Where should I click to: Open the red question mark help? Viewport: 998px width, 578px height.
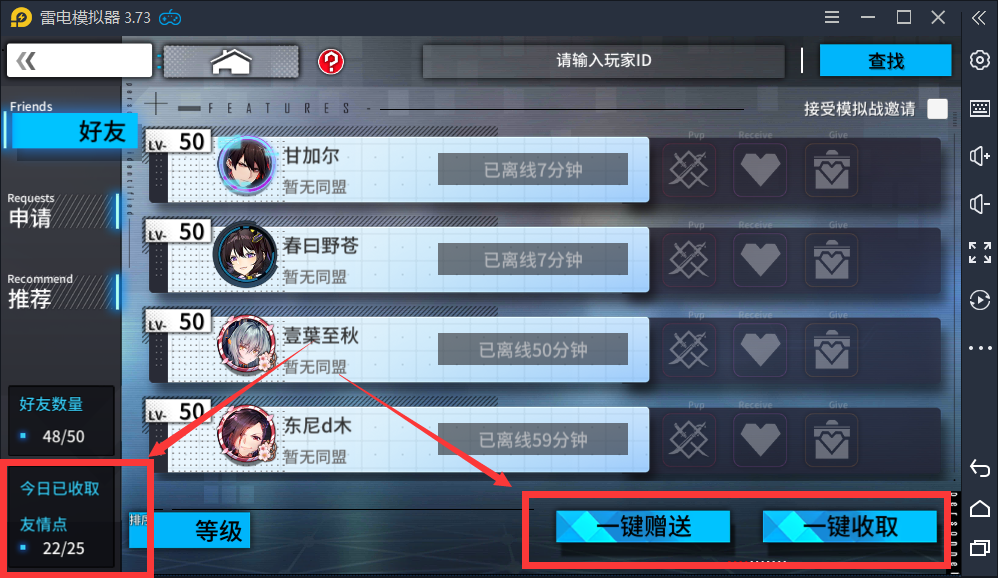click(x=331, y=62)
